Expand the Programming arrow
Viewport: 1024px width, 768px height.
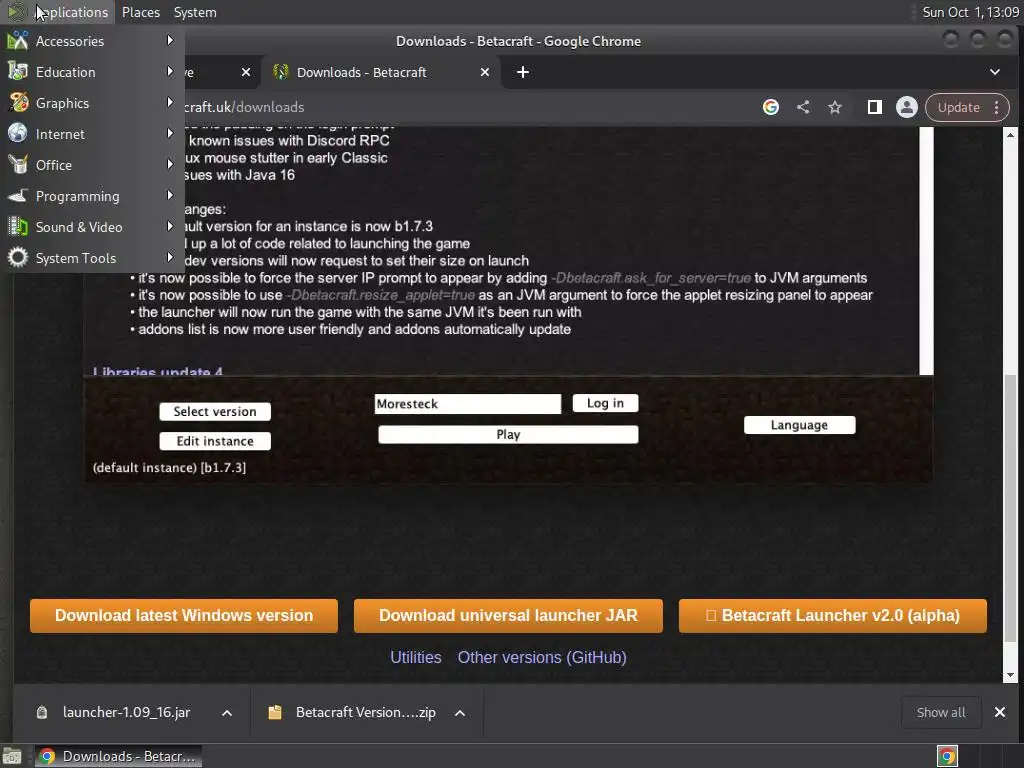pyautogui.click(x=170, y=195)
